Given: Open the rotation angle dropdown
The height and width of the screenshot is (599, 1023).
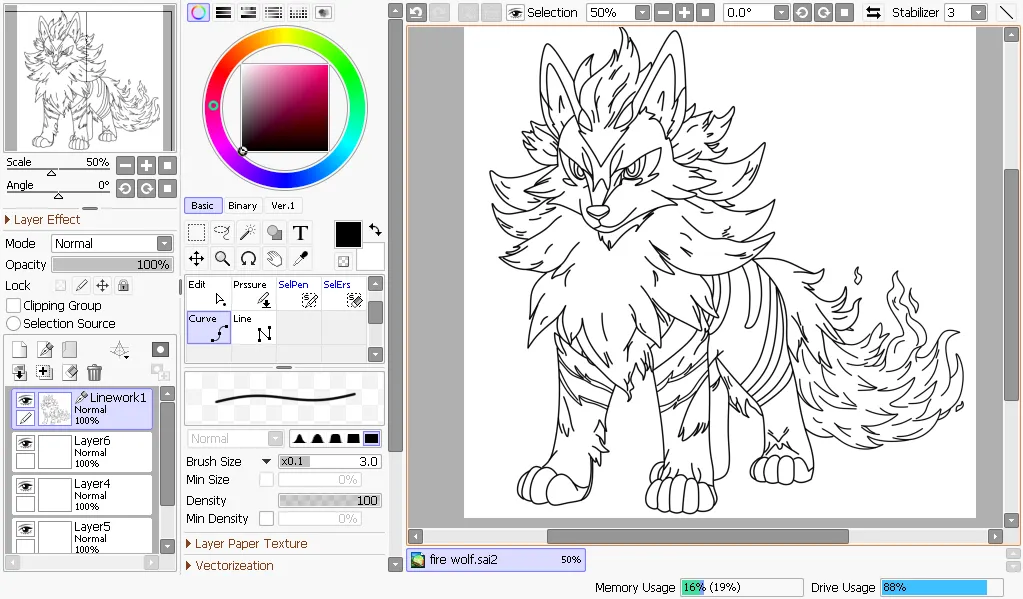Looking at the screenshot, I should point(781,12).
